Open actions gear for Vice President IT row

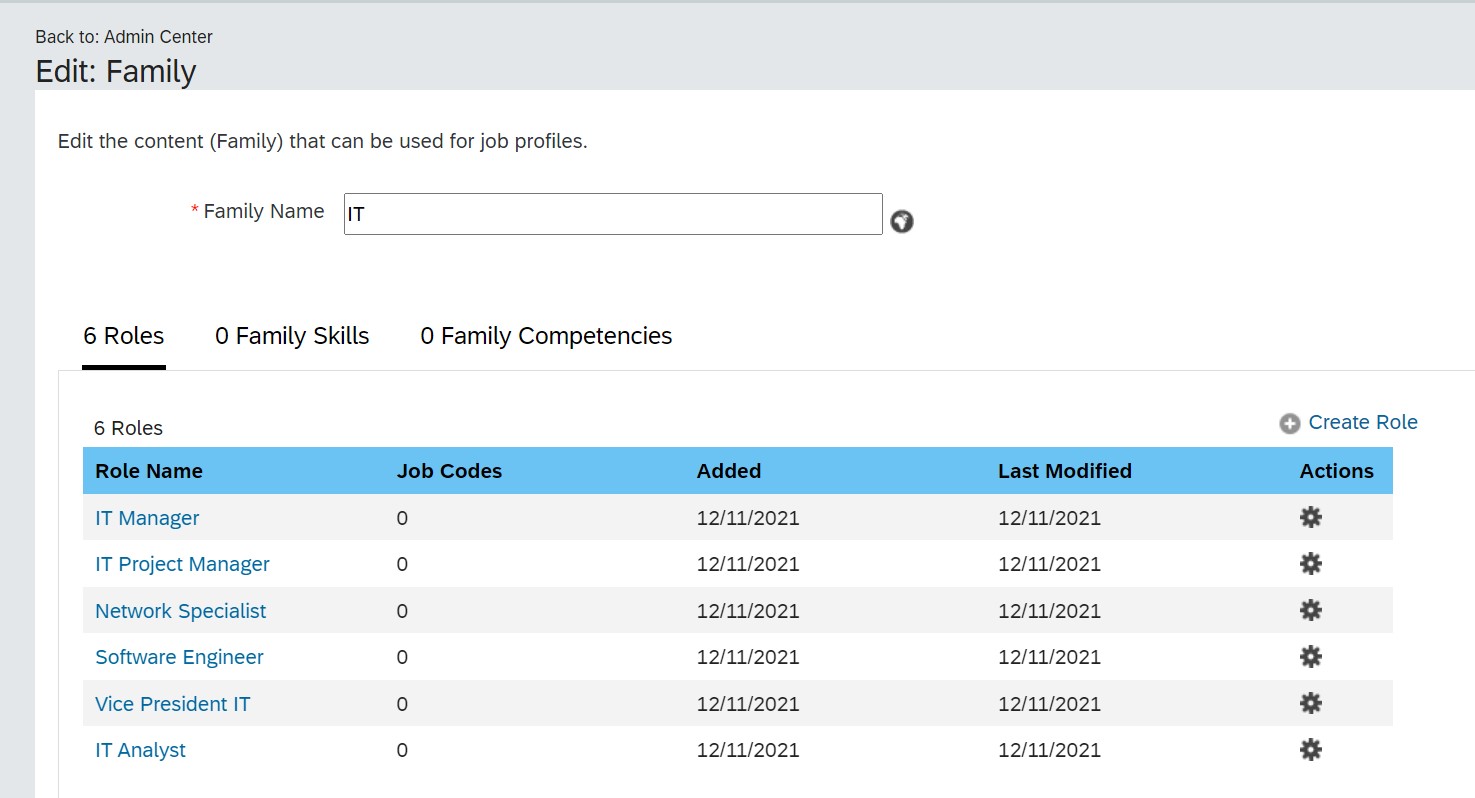coord(1310,703)
